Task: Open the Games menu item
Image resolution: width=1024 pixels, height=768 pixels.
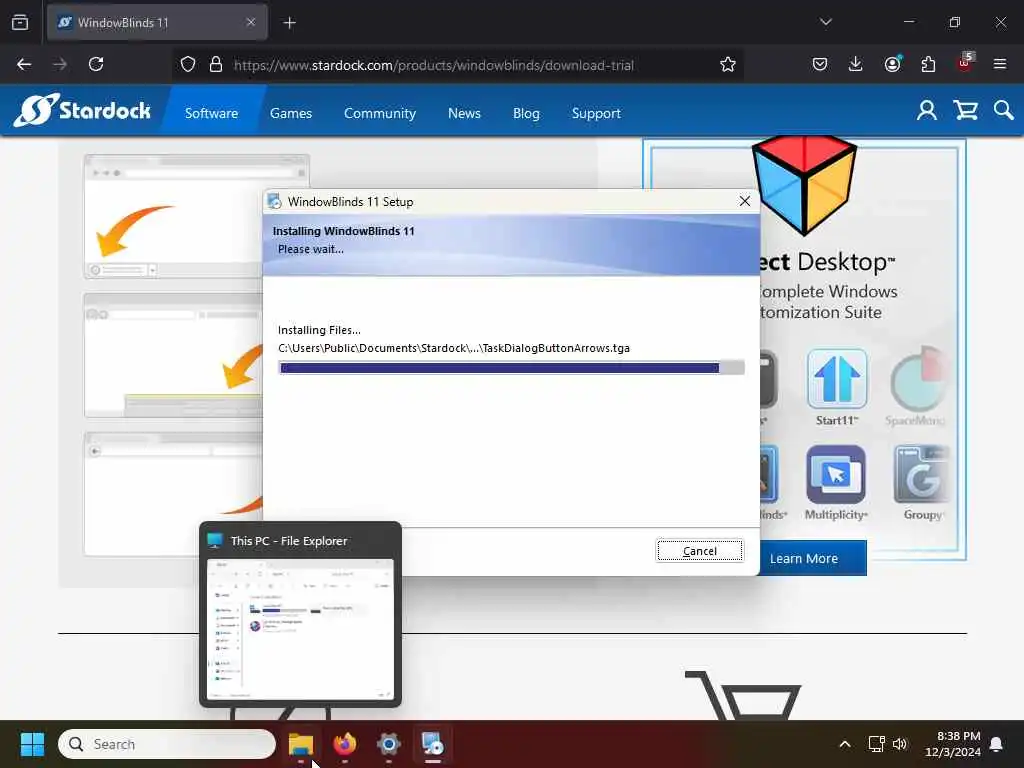Action: coord(291,113)
